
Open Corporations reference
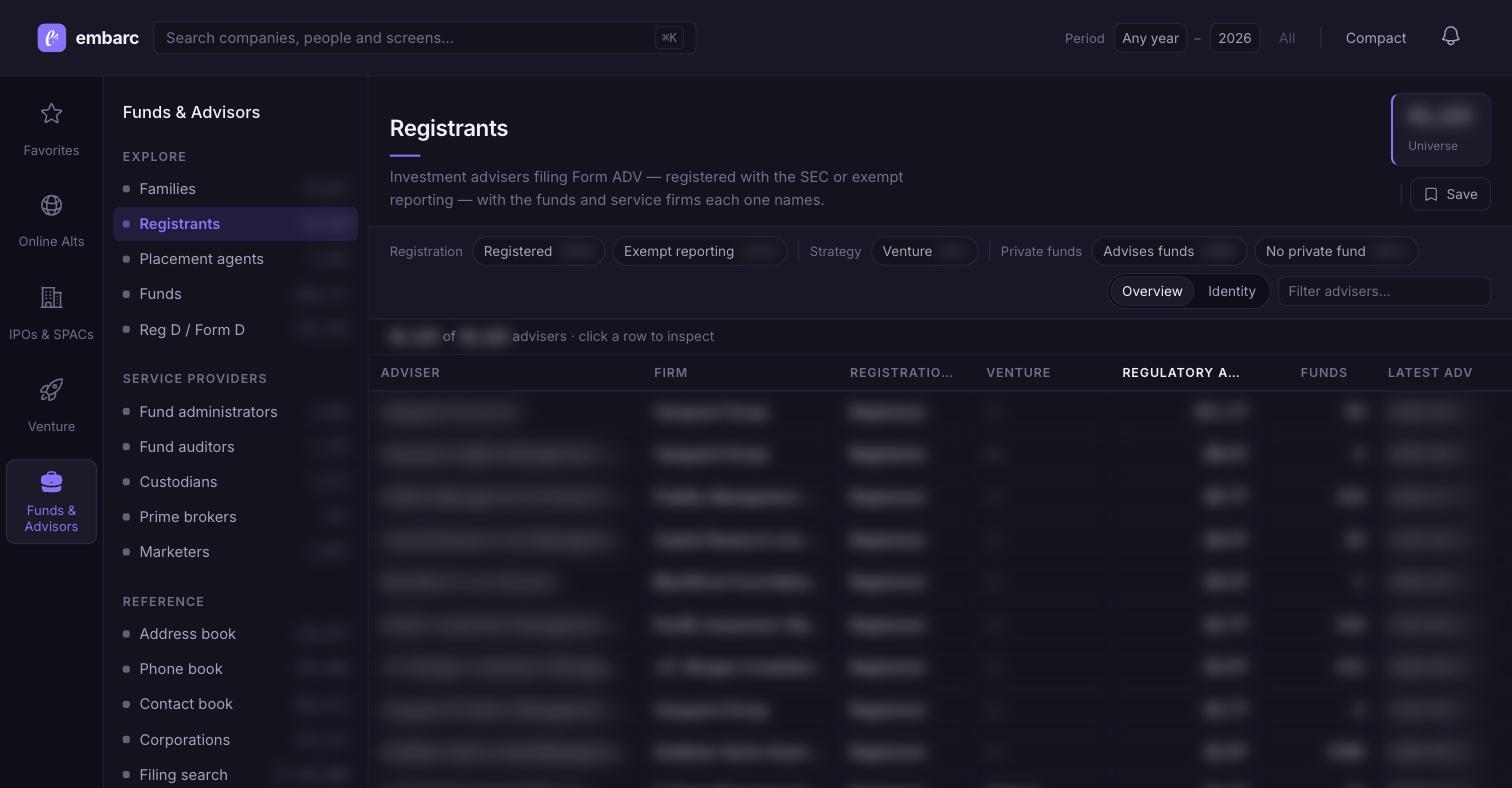(x=235, y=740)
